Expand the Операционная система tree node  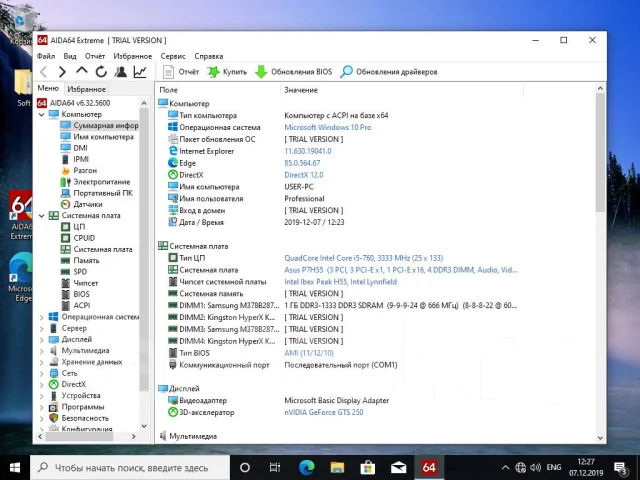(x=42, y=317)
